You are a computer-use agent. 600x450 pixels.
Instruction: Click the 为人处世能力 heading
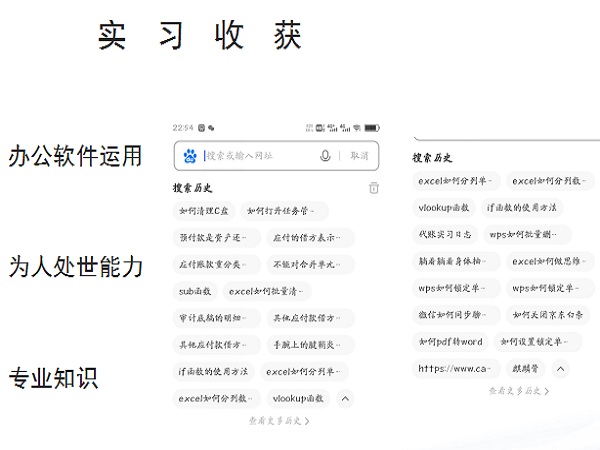coord(75,267)
